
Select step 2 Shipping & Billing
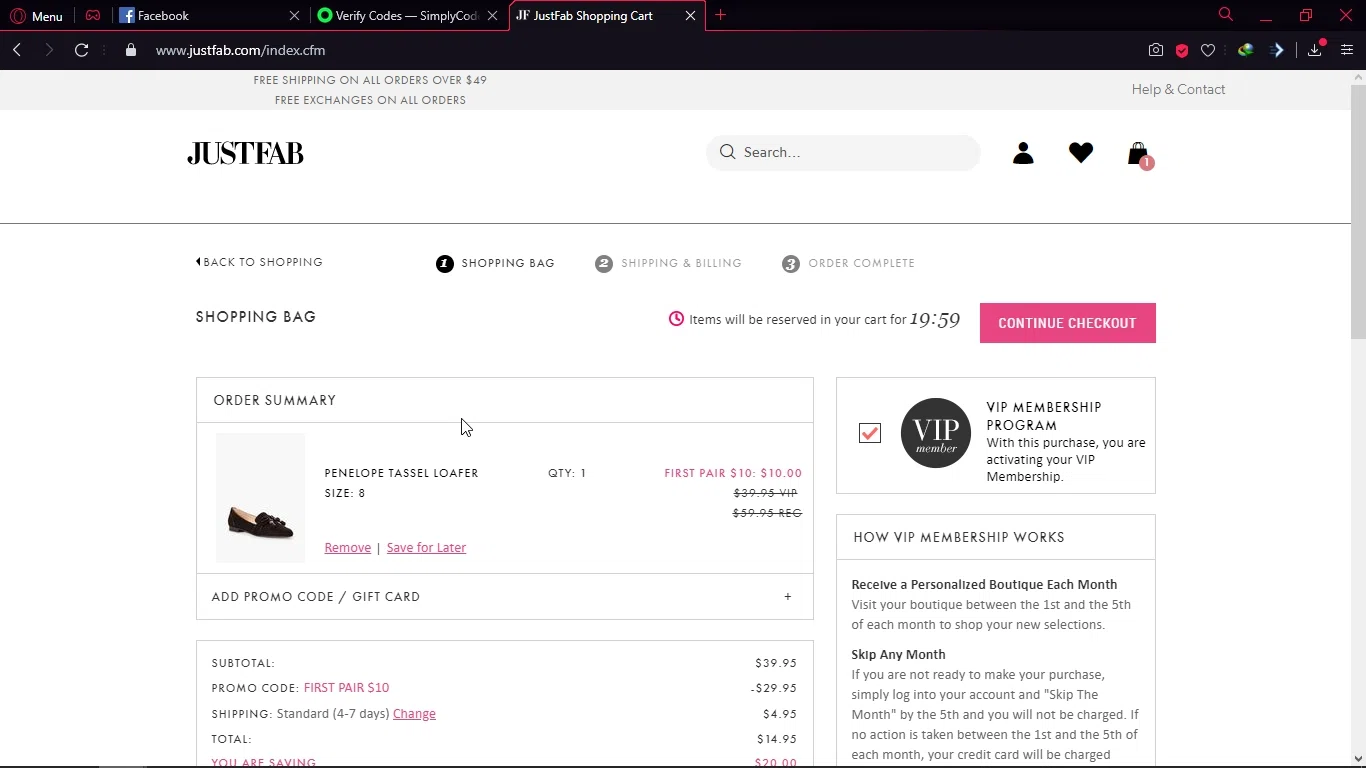[x=668, y=263]
